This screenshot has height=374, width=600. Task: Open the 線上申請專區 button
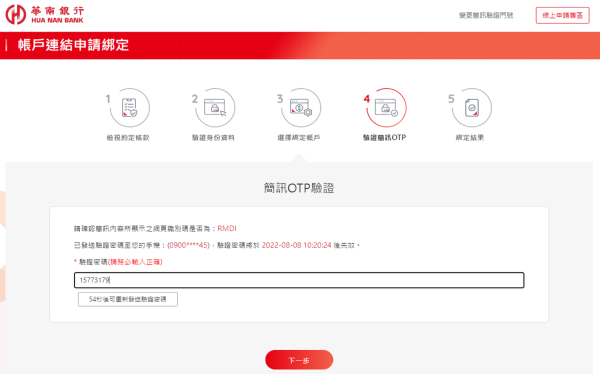pos(562,15)
